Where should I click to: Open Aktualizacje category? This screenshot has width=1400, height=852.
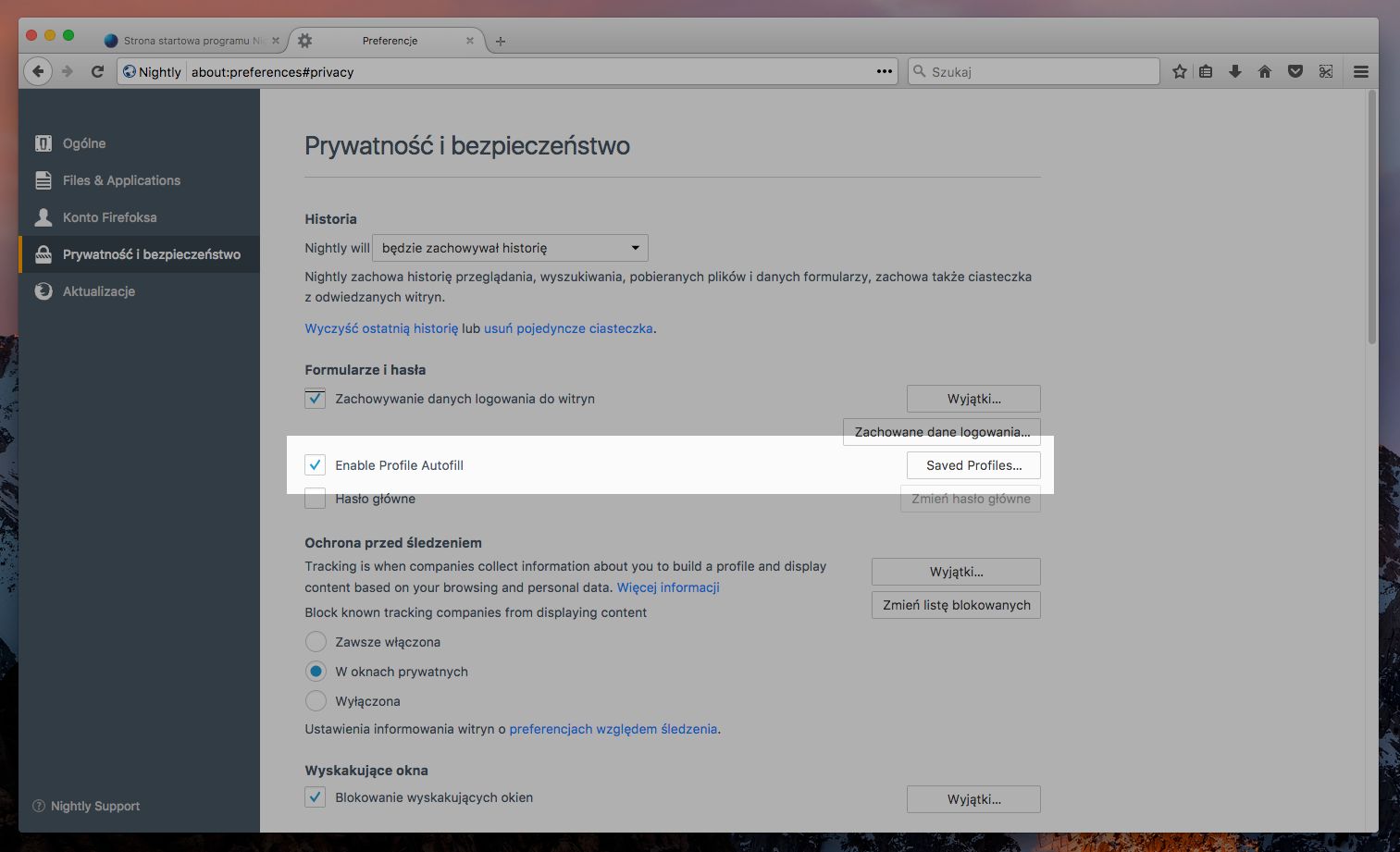point(139,291)
